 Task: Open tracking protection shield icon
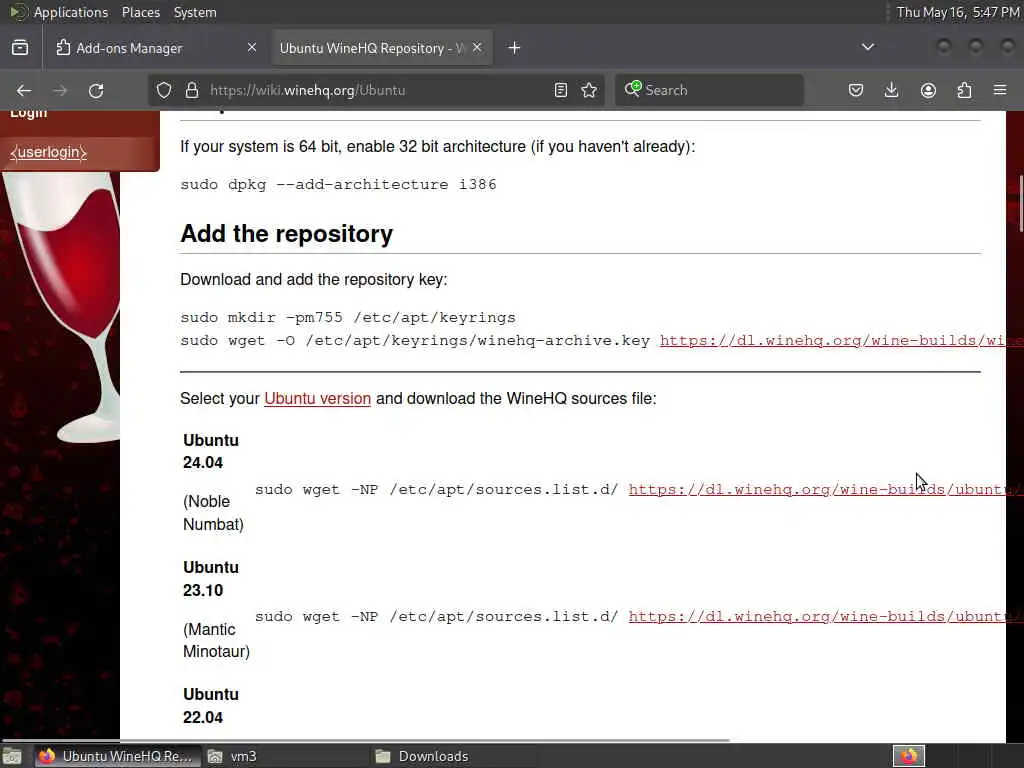pos(164,90)
